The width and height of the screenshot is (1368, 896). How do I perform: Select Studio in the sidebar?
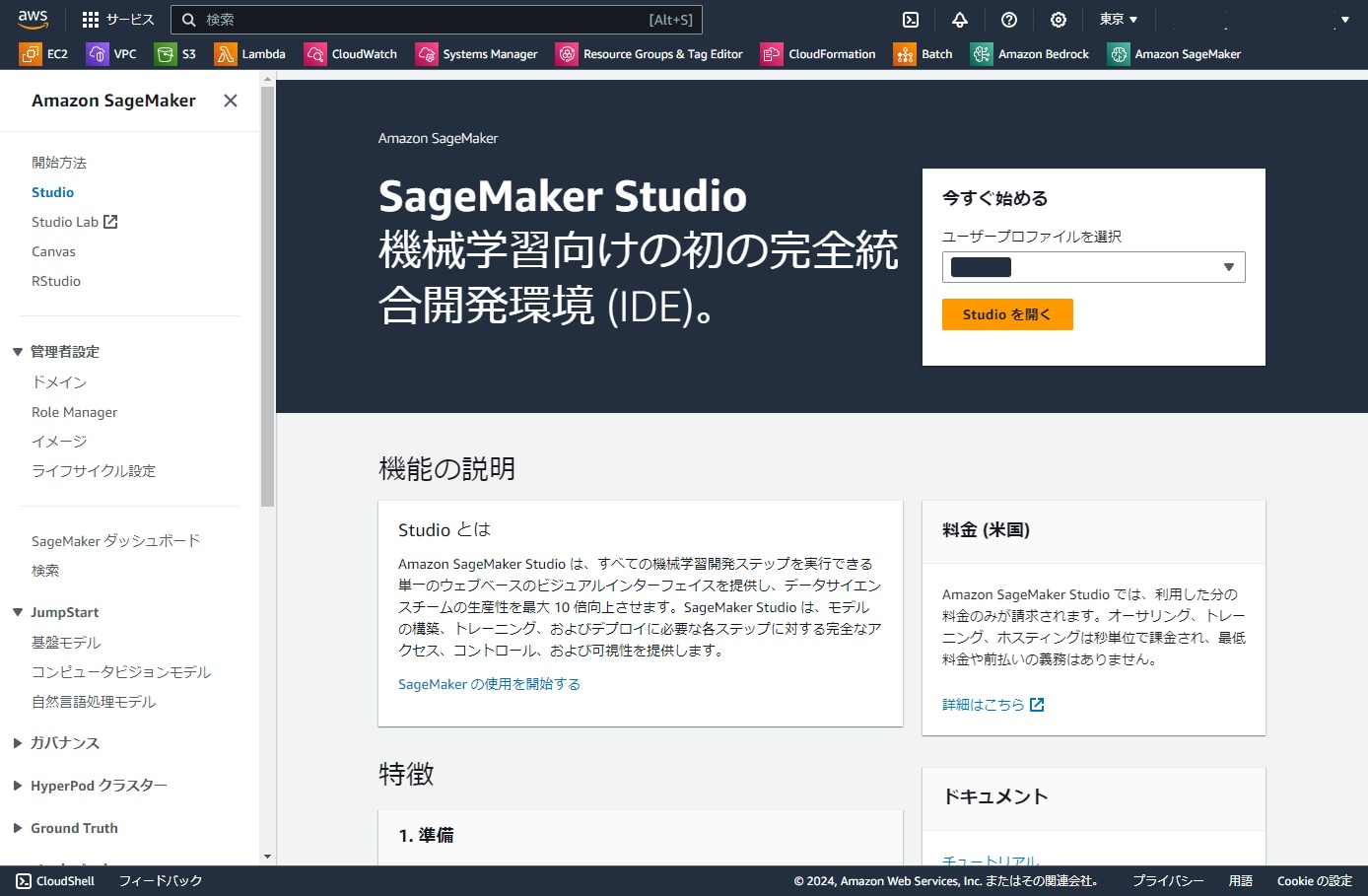pyautogui.click(x=53, y=192)
